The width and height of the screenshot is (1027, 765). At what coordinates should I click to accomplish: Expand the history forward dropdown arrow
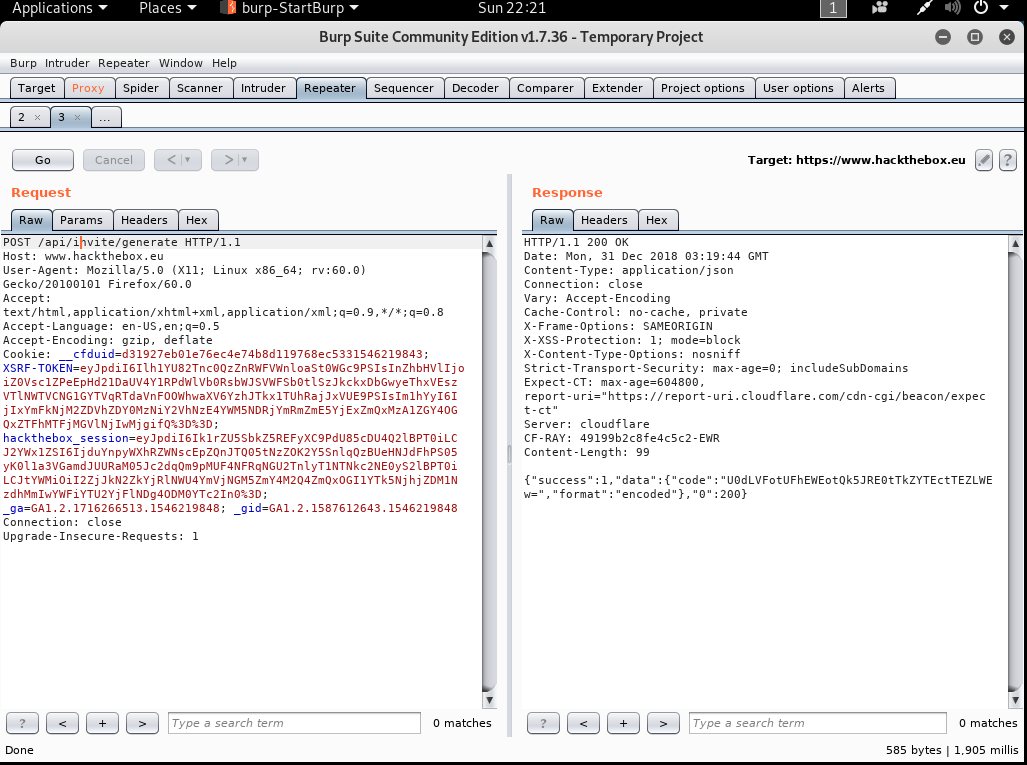tap(245, 160)
